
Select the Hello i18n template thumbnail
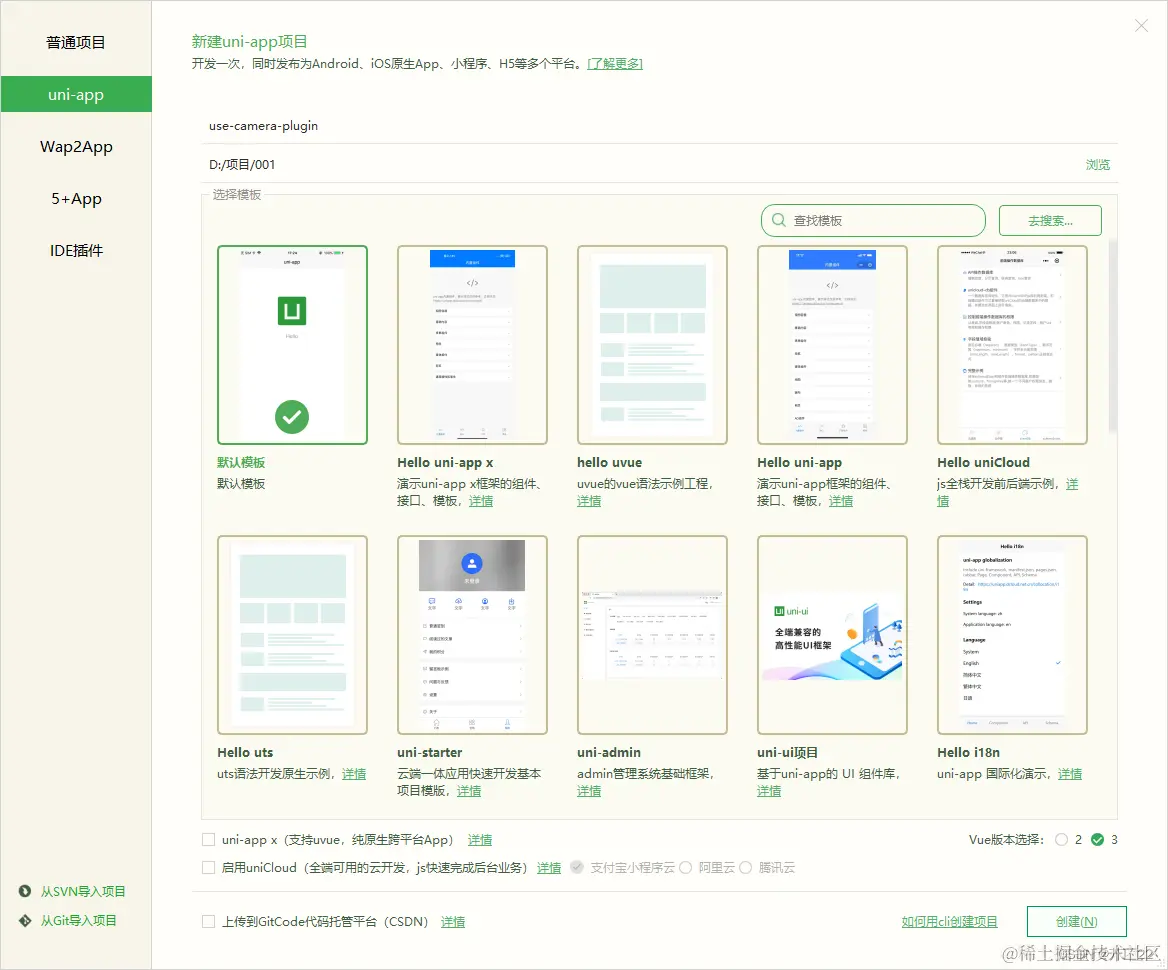click(x=1012, y=635)
